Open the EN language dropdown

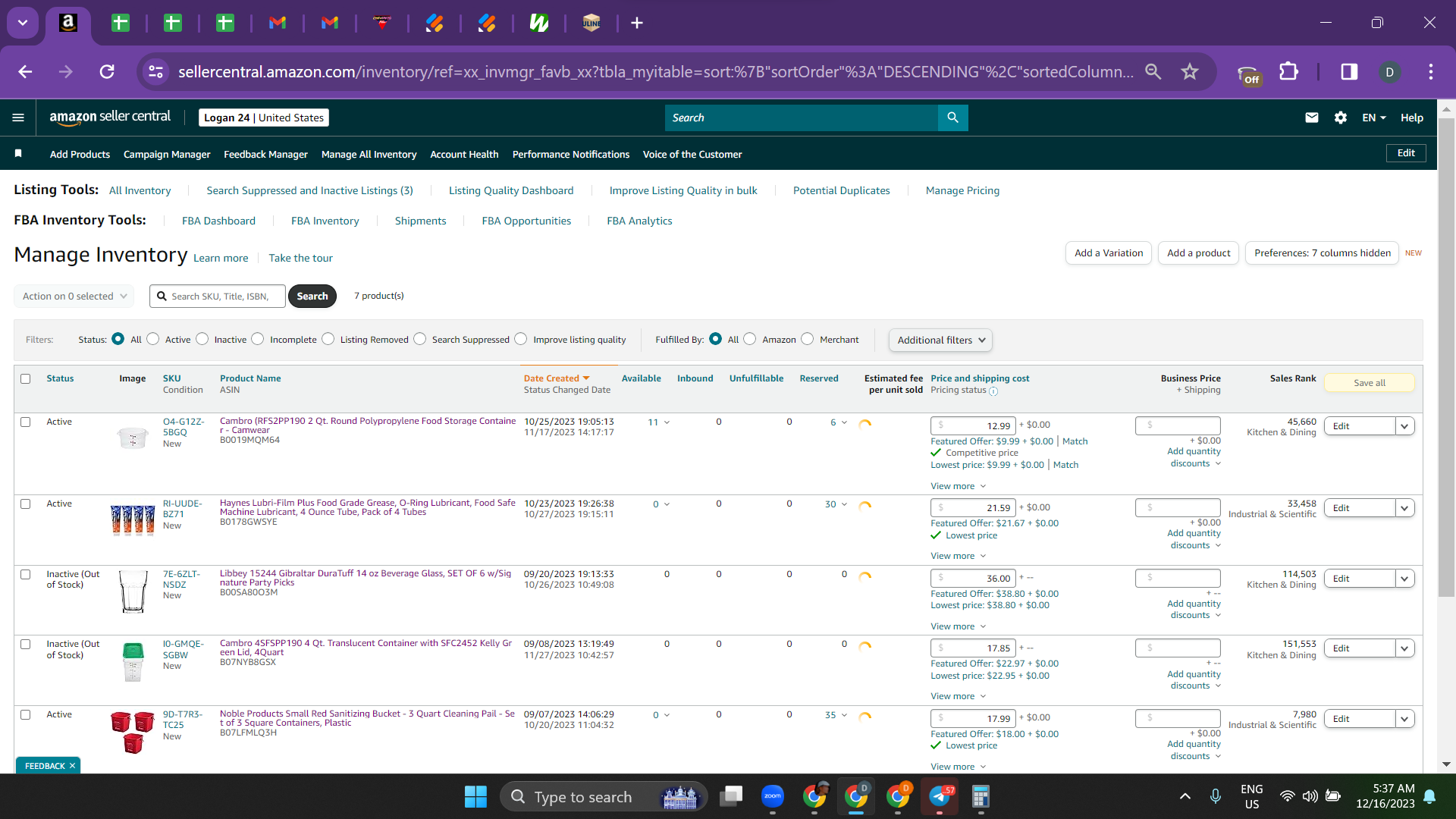(1374, 118)
